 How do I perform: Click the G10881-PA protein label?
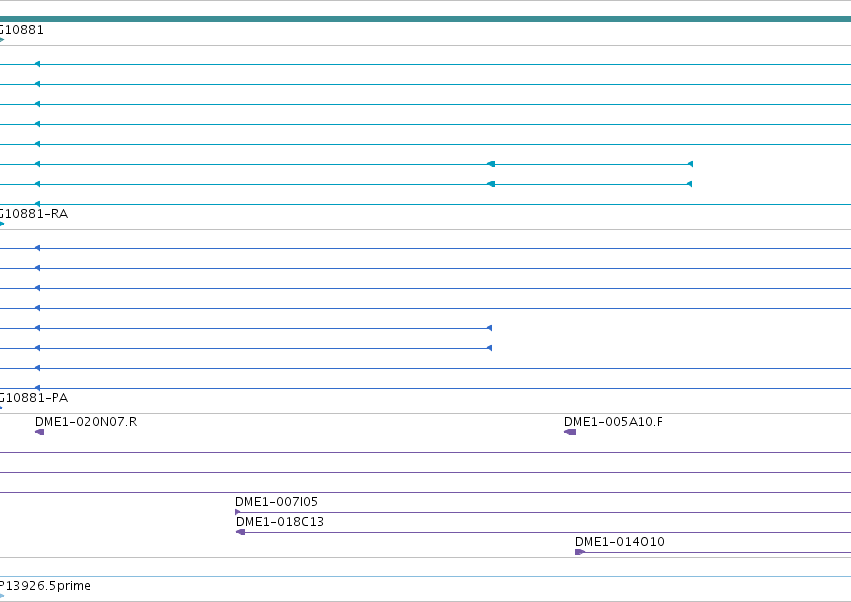[x=34, y=398]
